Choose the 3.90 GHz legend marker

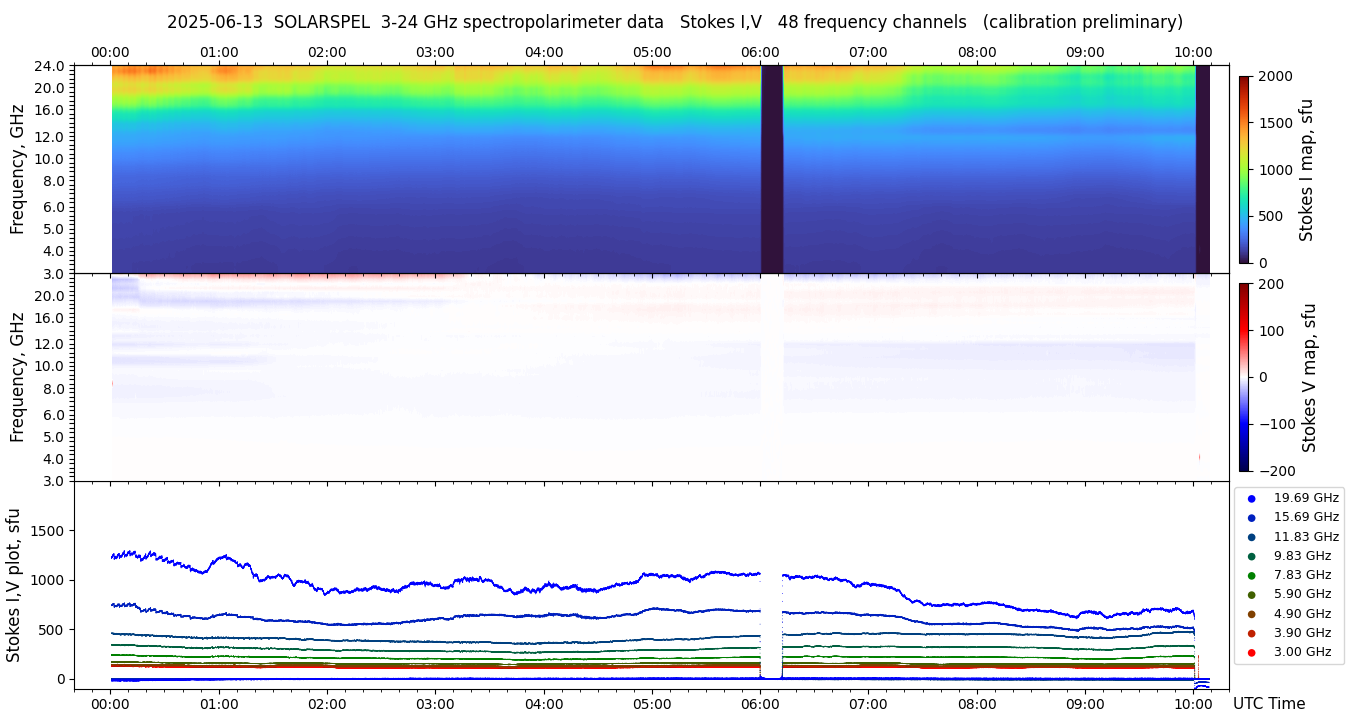[1251, 633]
